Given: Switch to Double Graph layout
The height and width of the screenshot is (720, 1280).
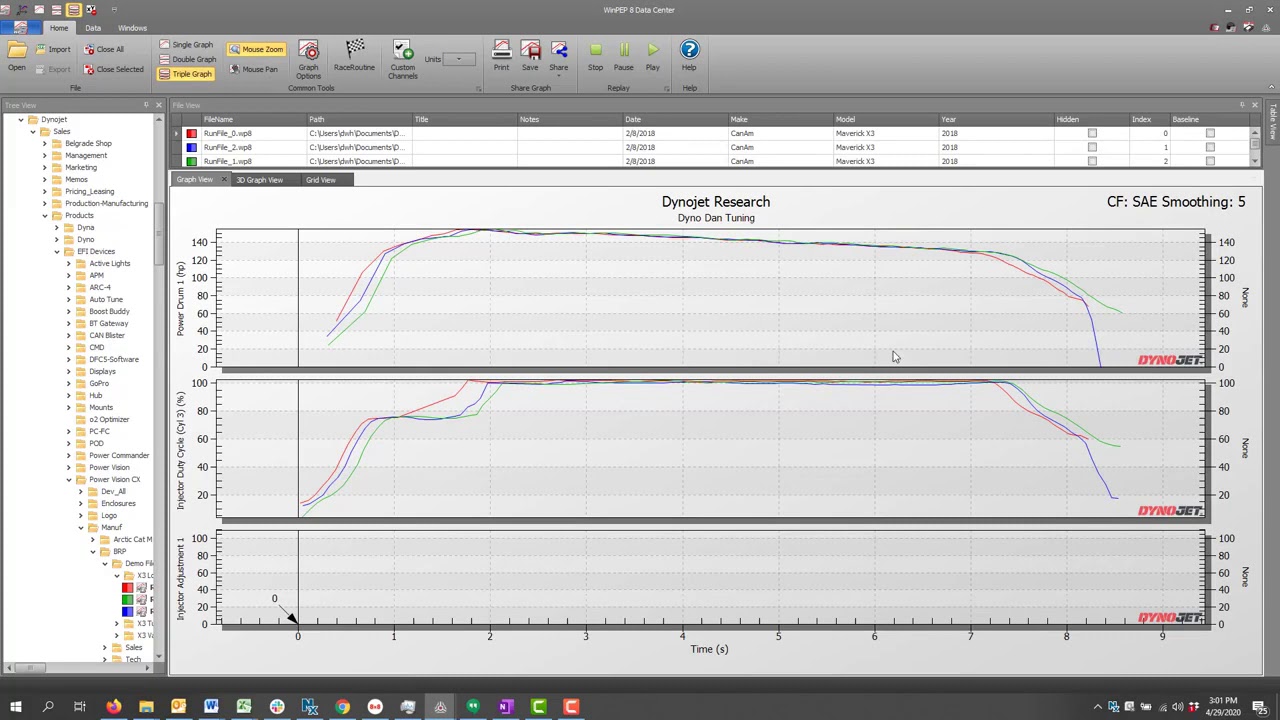Looking at the screenshot, I should 187,59.
